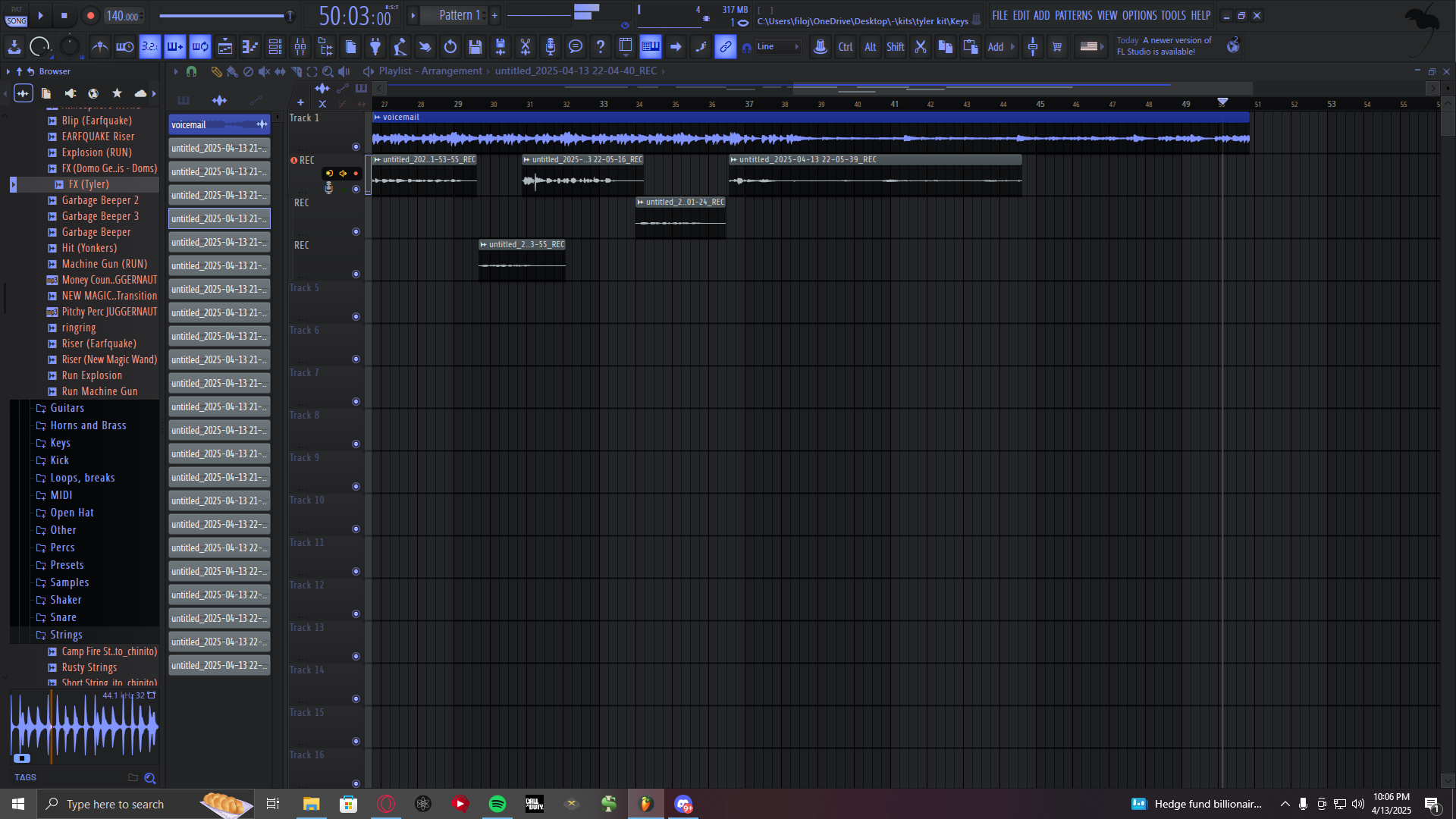Expand the Guitars folder in browser
The width and height of the screenshot is (1456, 819).
coord(67,408)
